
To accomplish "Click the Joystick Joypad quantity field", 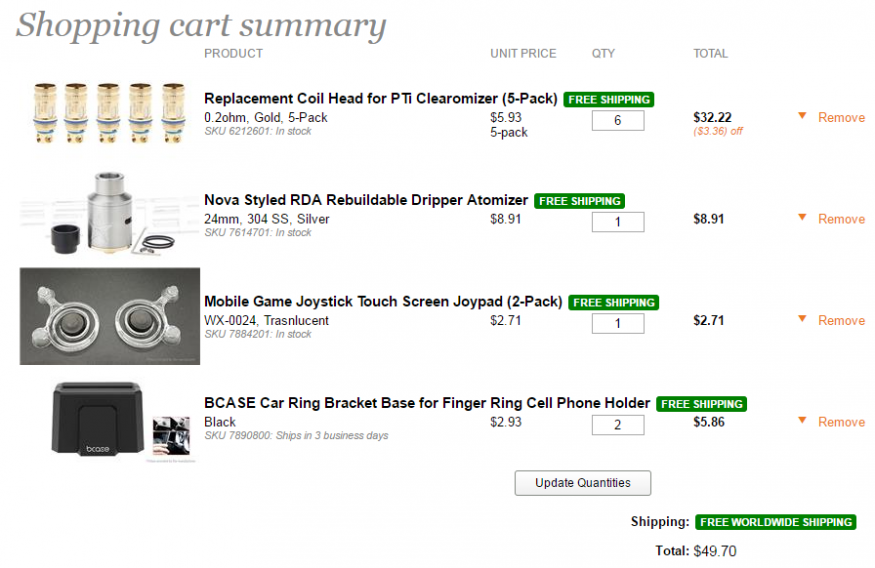I will (618, 324).
